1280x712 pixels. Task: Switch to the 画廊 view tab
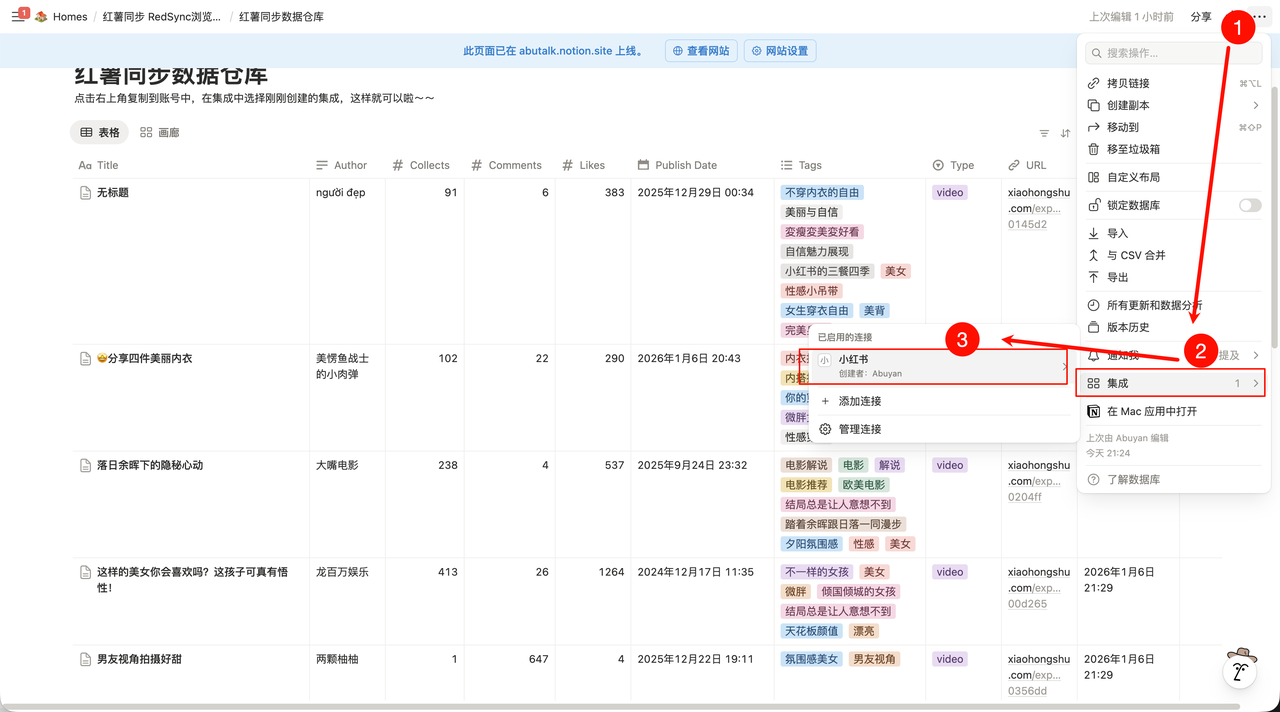[x=160, y=132]
